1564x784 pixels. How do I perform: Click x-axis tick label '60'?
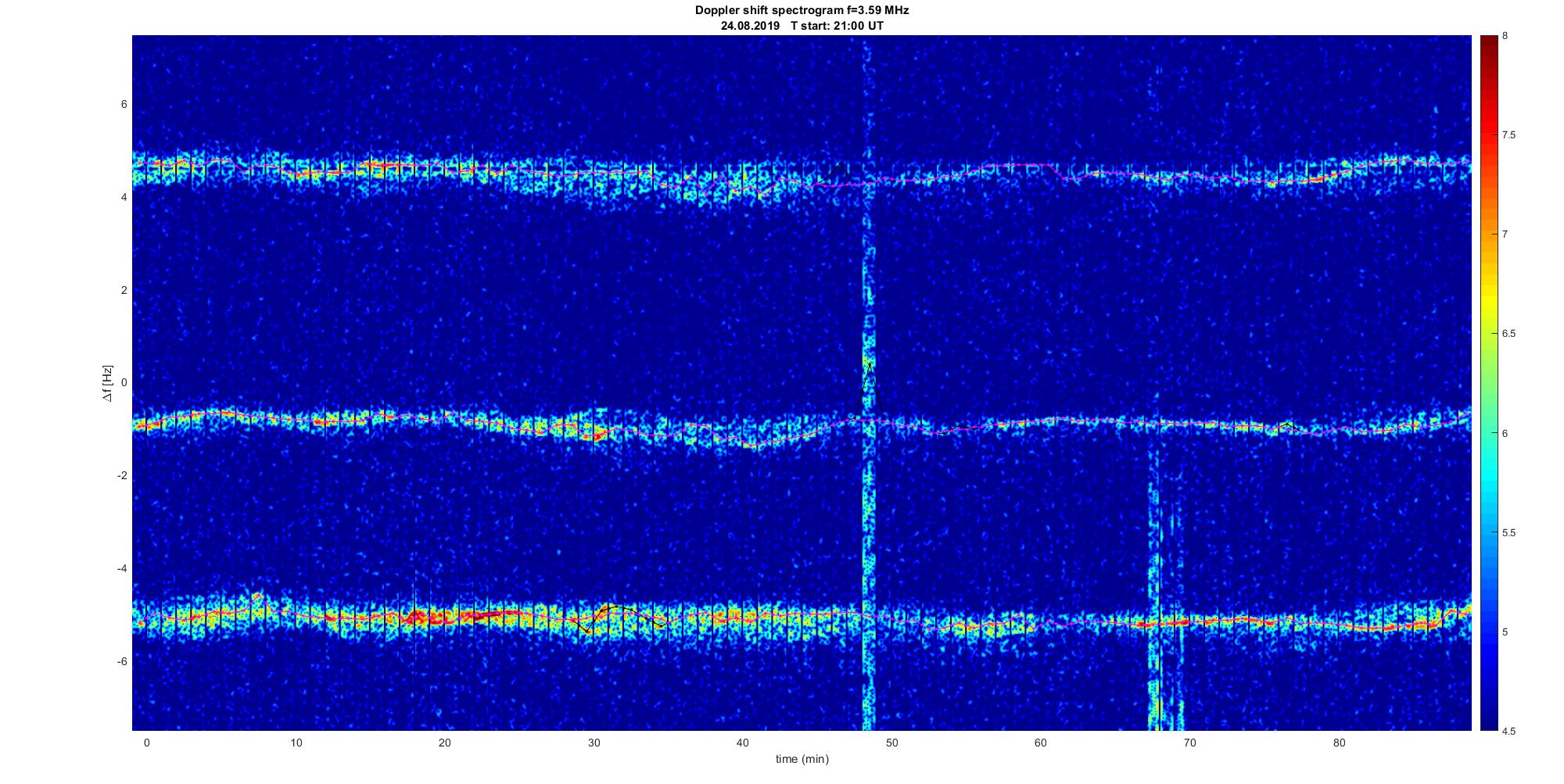tap(1041, 743)
